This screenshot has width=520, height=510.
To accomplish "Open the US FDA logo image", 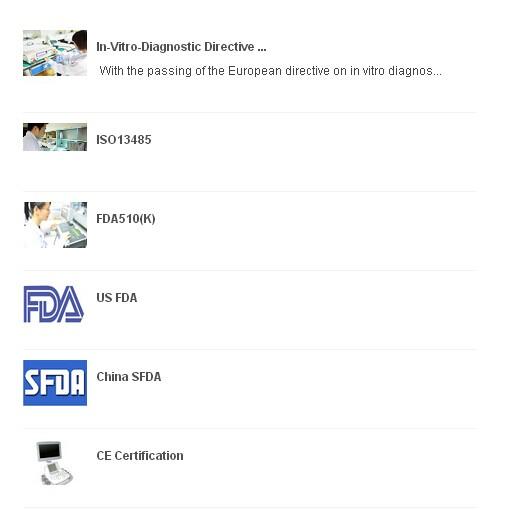I will point(53,304).
